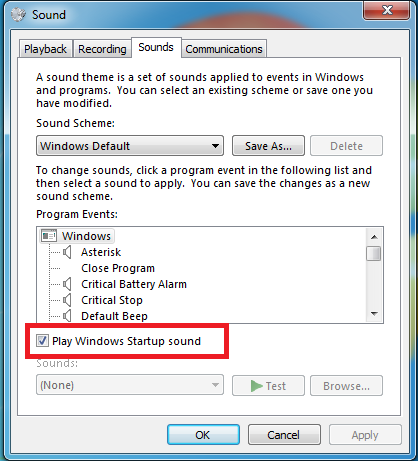Click the Program Events scrollbar thumb
418x461 pixels.
point(373,254)
